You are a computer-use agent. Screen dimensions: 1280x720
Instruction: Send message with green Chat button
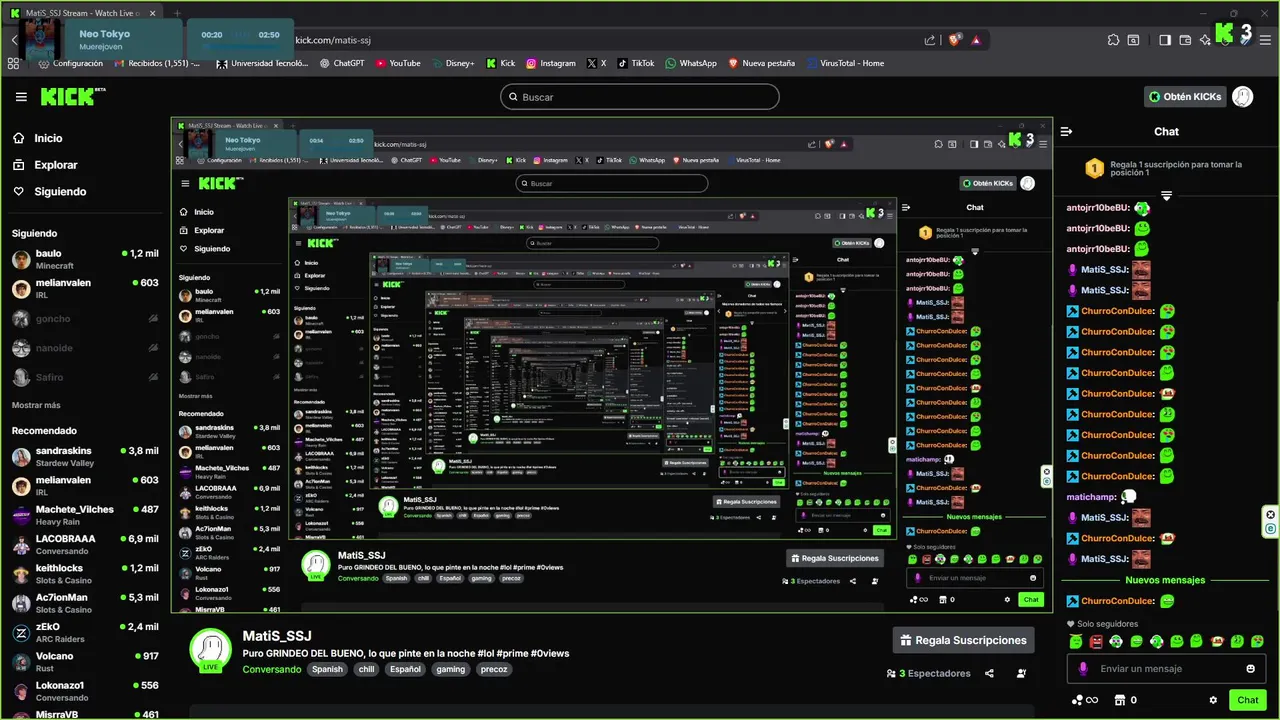pyautogui.click(x=1248, y=700)
